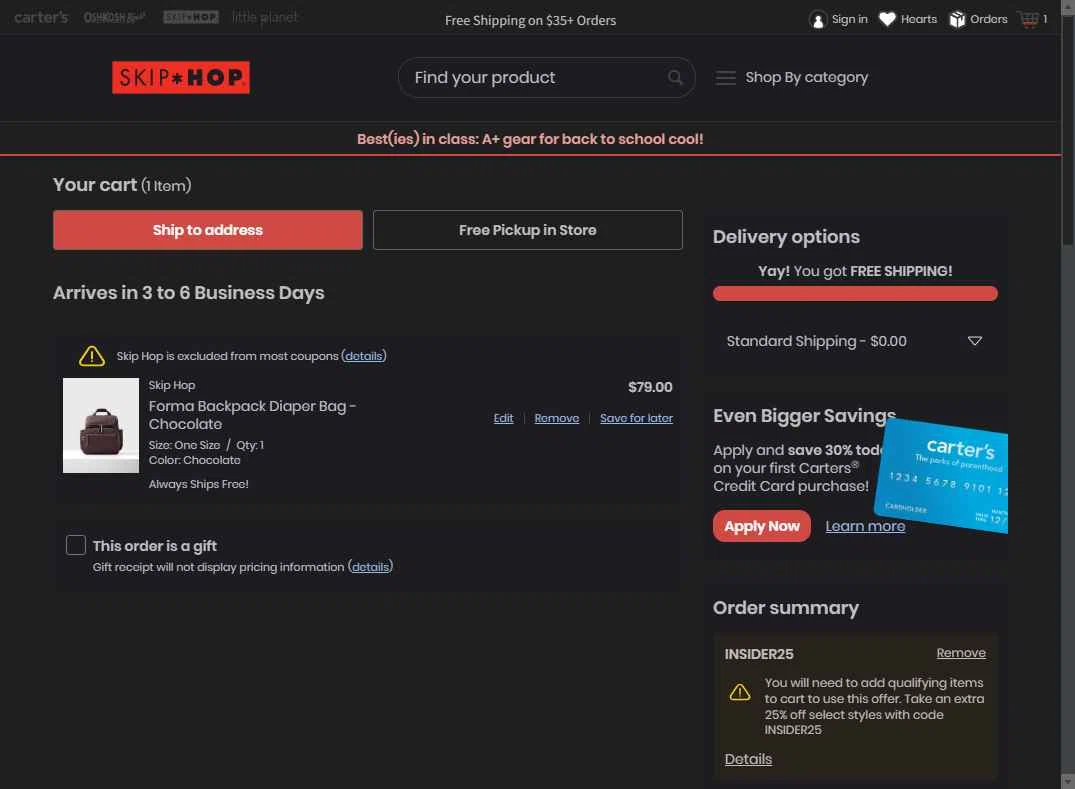Click the INSIDER25 warning triangle icon
Viewport: 1075px width, 789px height.
tap(740, 692)
